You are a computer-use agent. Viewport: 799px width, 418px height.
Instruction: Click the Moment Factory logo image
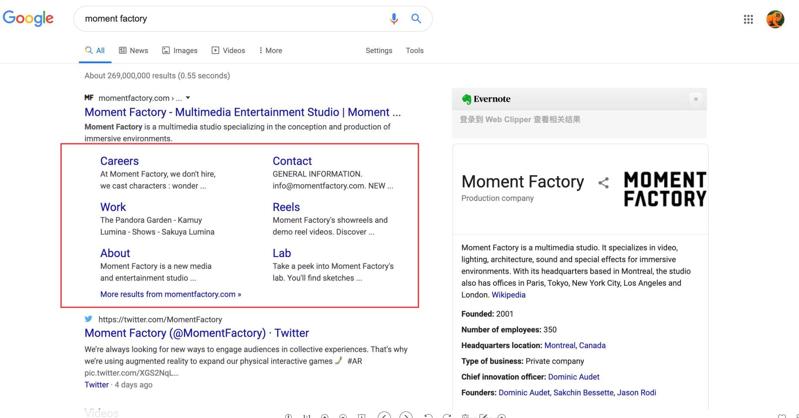665,189
